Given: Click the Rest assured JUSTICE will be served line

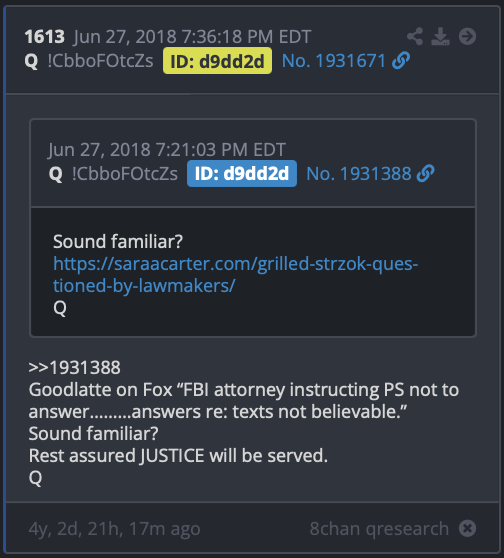Looking at the screenshot, I should (178, 456).
